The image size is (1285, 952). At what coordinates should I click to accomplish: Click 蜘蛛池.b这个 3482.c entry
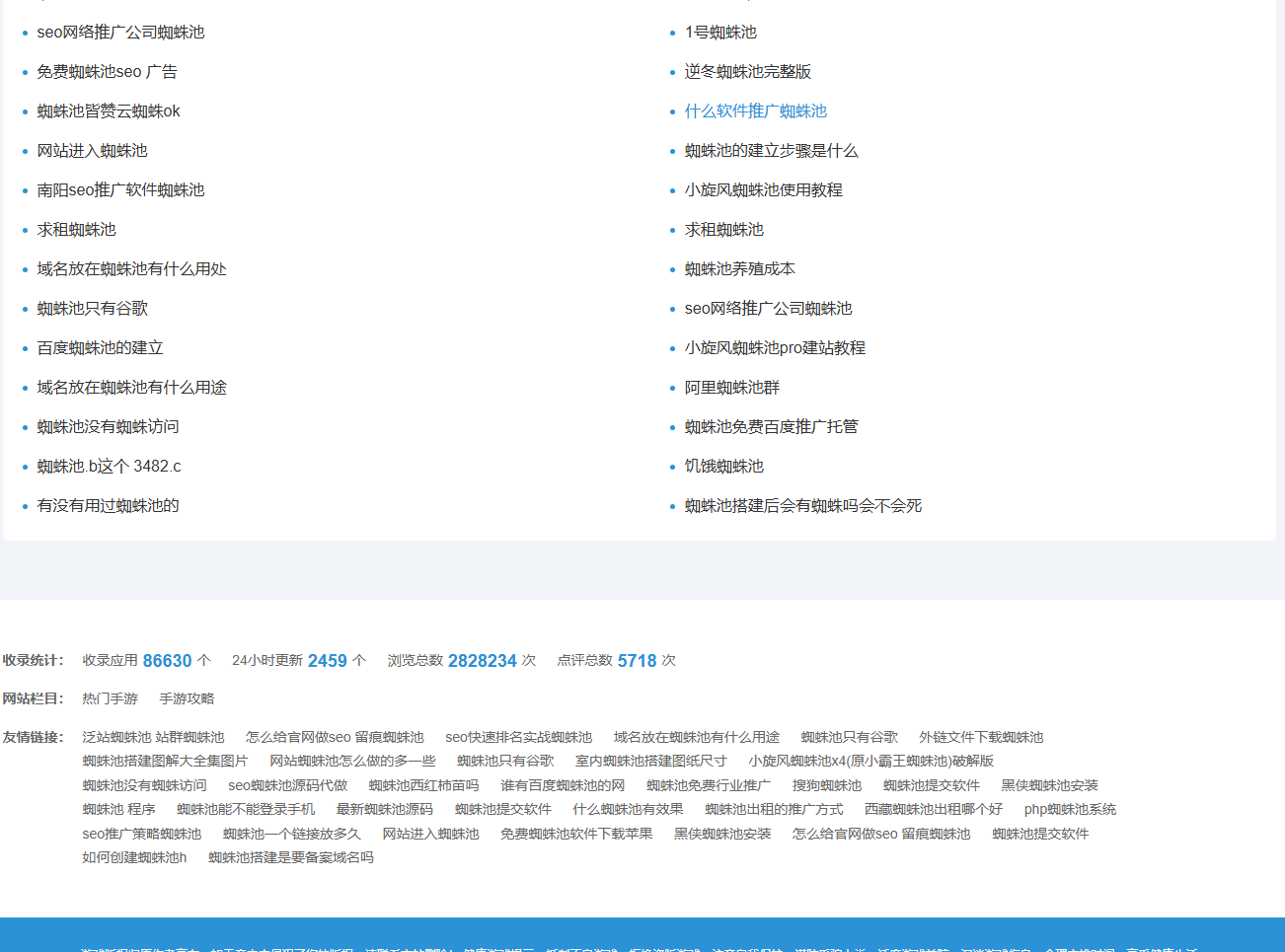(x=109, y=467)
